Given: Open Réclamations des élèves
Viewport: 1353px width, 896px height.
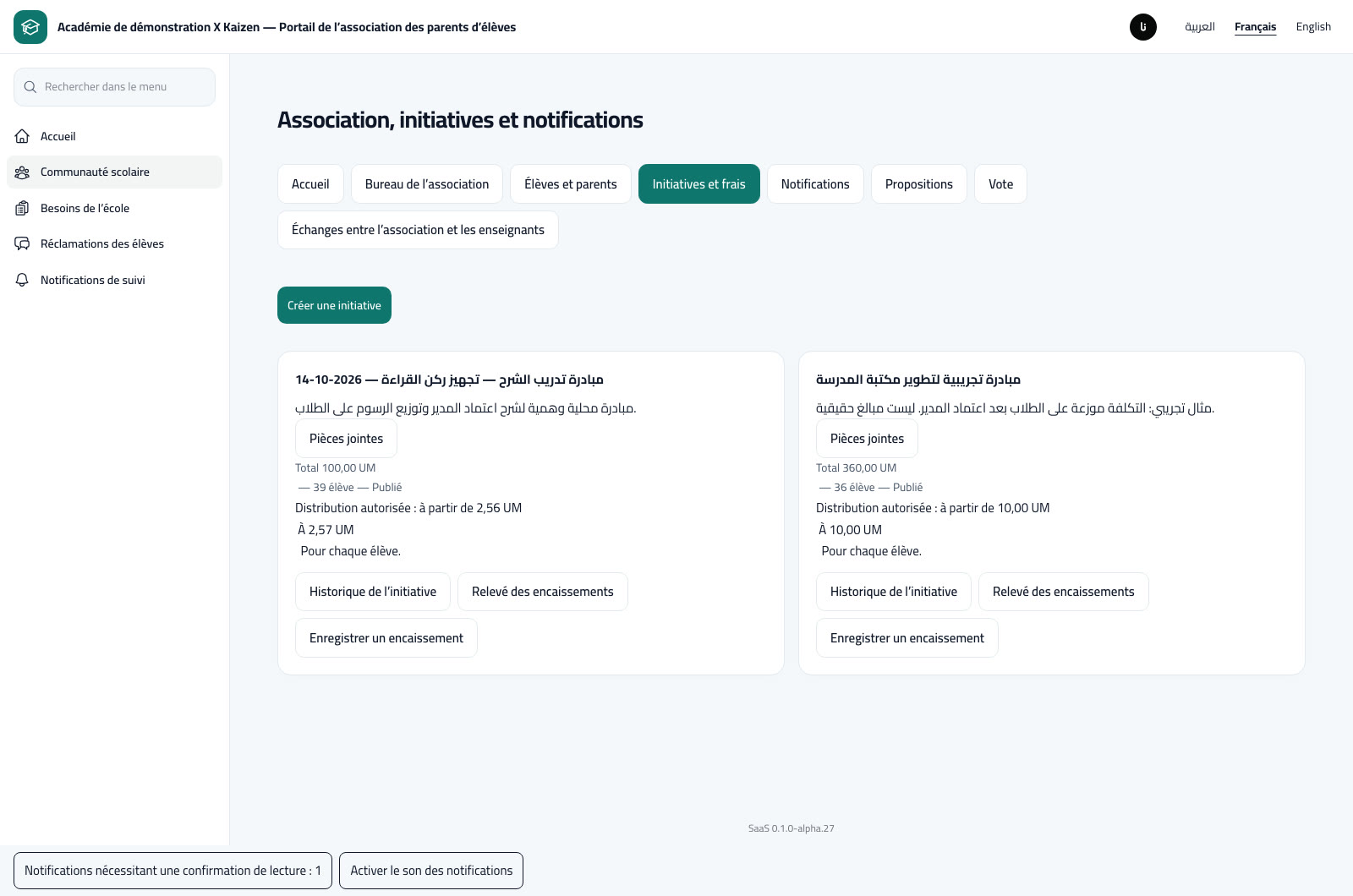Looking at the screenshot, I should (114, 244).
